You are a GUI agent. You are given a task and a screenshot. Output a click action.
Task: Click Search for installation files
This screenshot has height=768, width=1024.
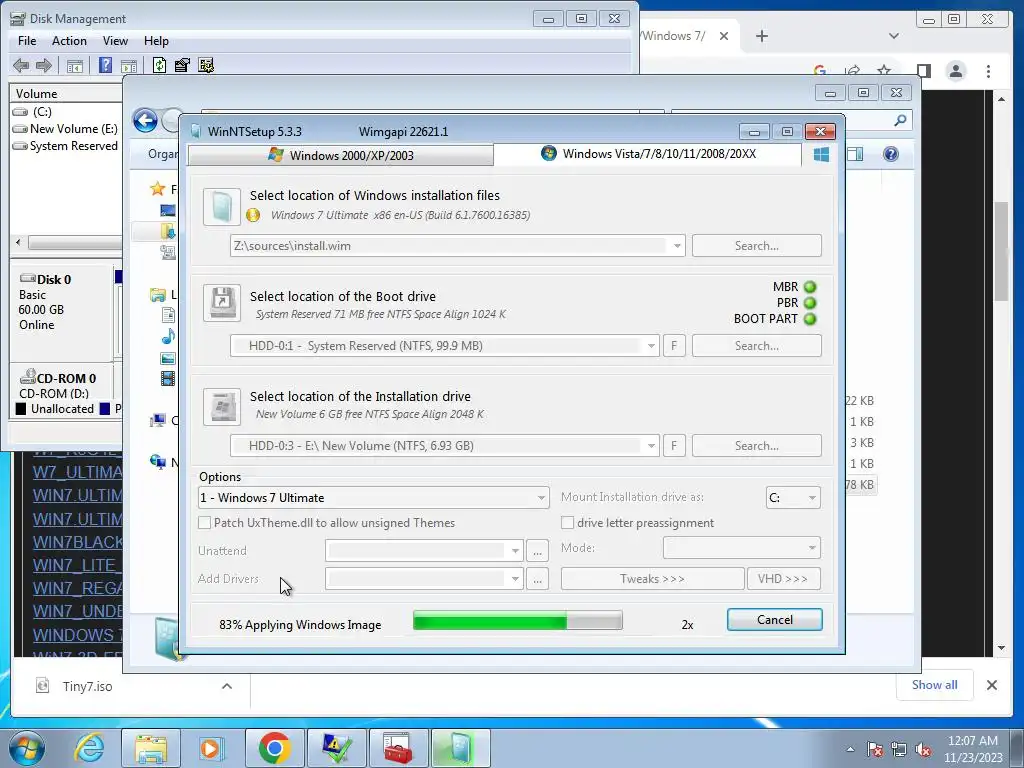pyautogui.click(x=756, y=246)
